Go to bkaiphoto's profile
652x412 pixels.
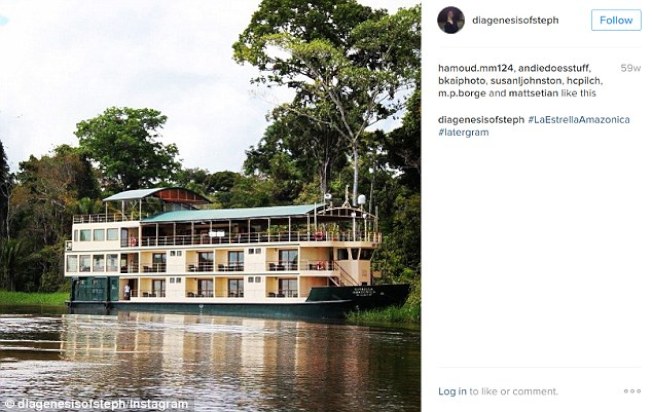tap(463, 80)
